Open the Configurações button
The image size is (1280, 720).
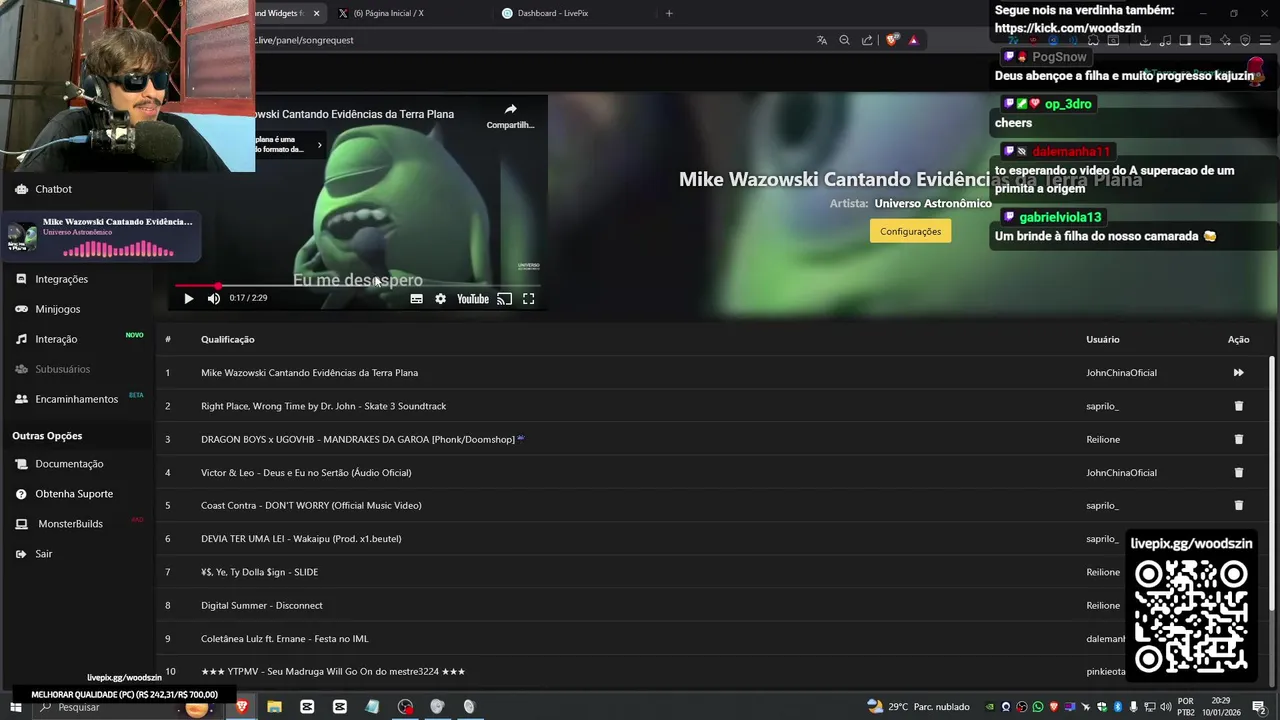tap(910, 231)
